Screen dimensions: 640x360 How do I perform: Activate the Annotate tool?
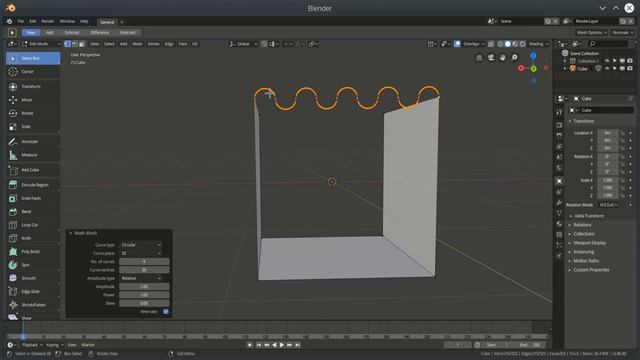[x=33, y=142]
